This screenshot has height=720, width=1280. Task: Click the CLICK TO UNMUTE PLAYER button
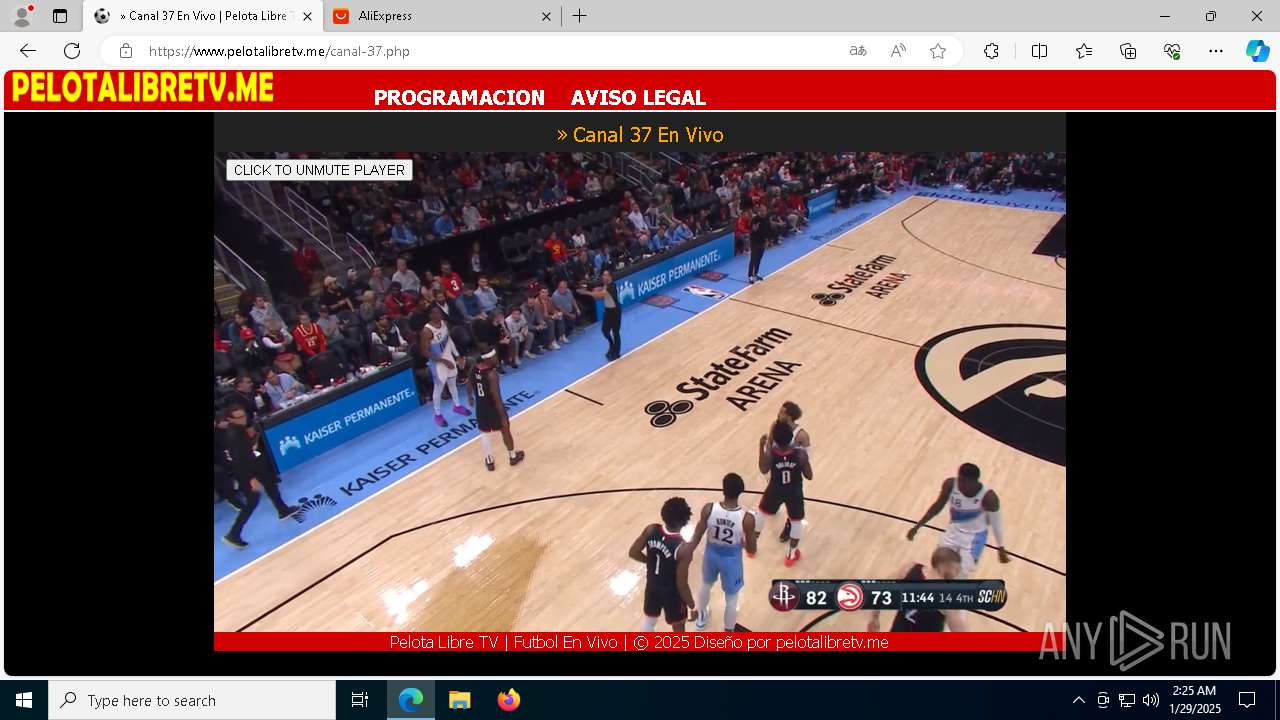(x=319, y=170)
